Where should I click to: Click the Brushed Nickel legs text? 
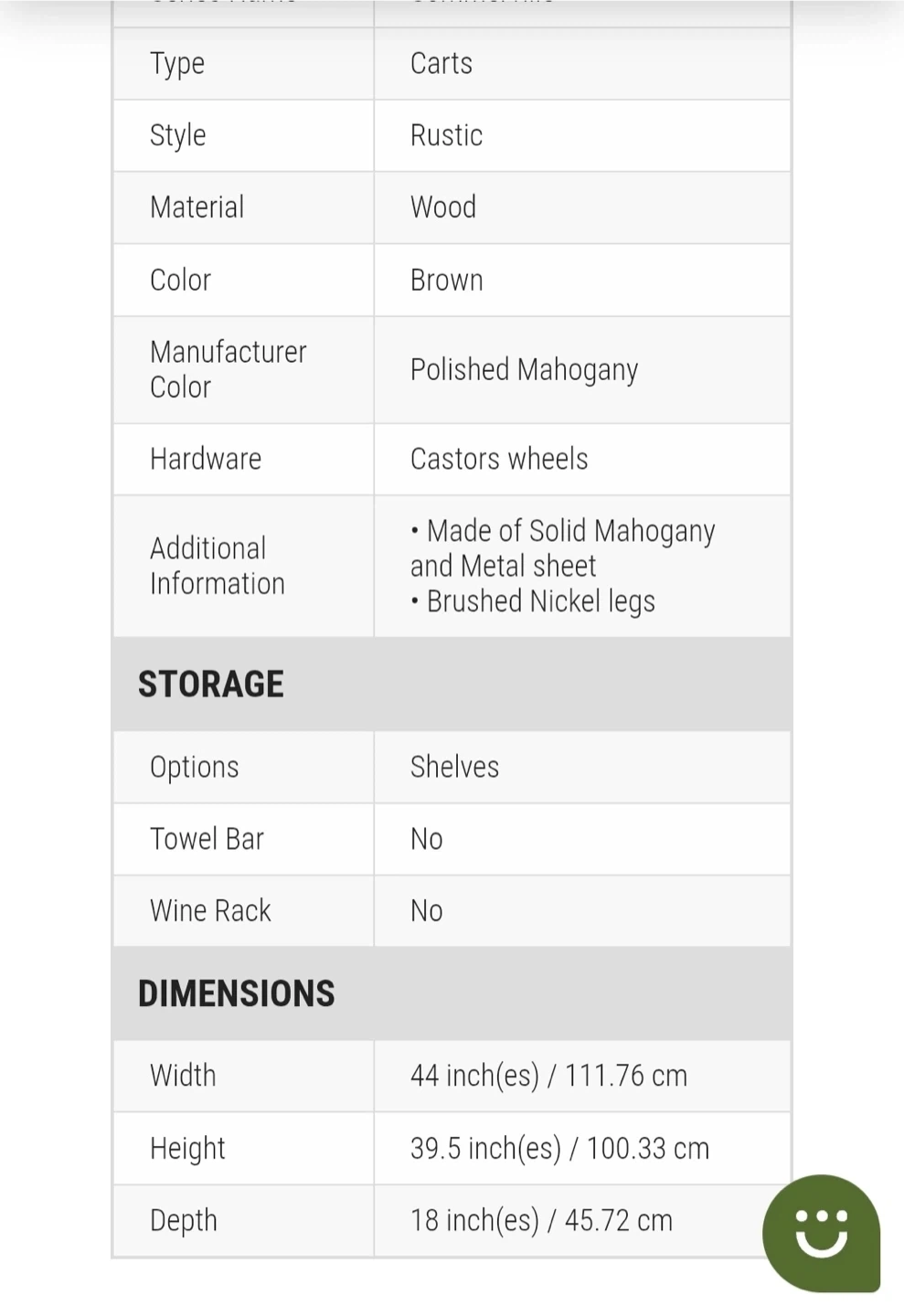coord(540,601)
